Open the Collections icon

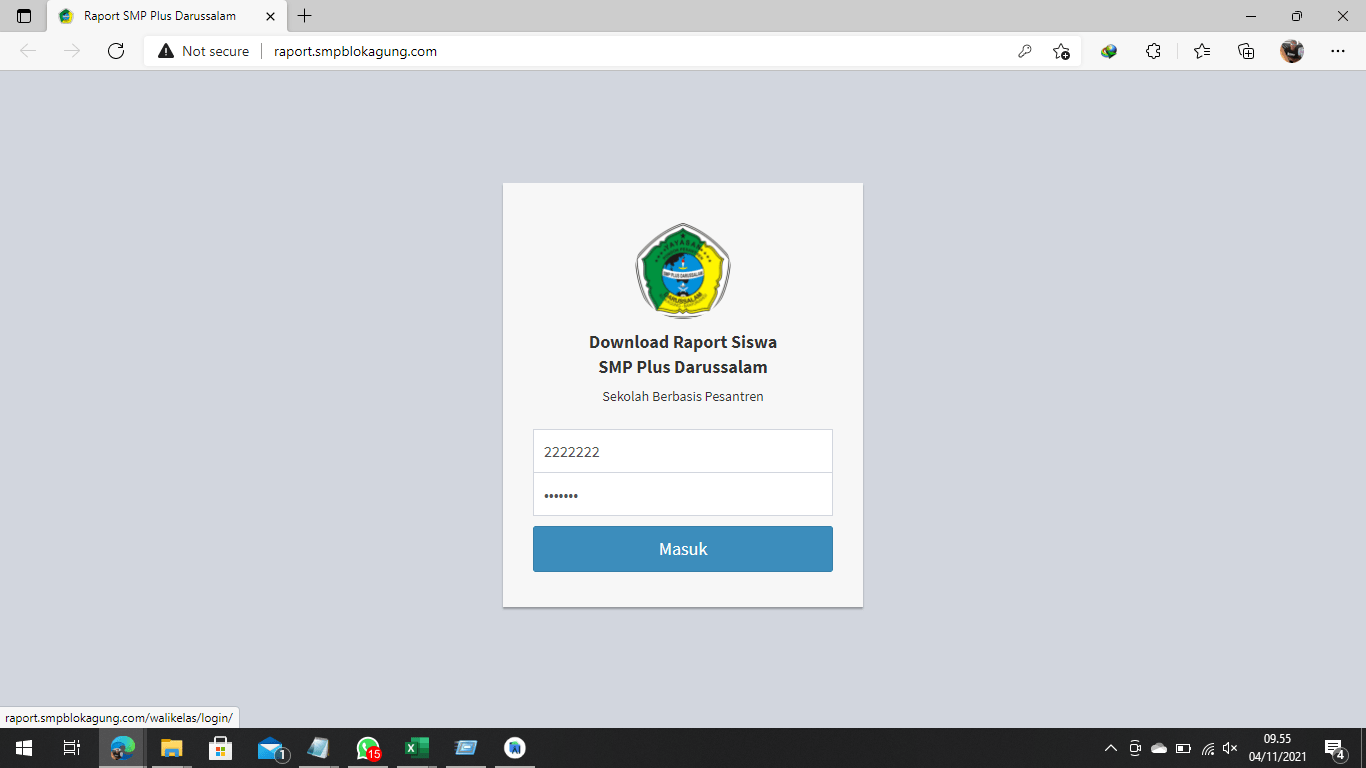[1246, 51]
